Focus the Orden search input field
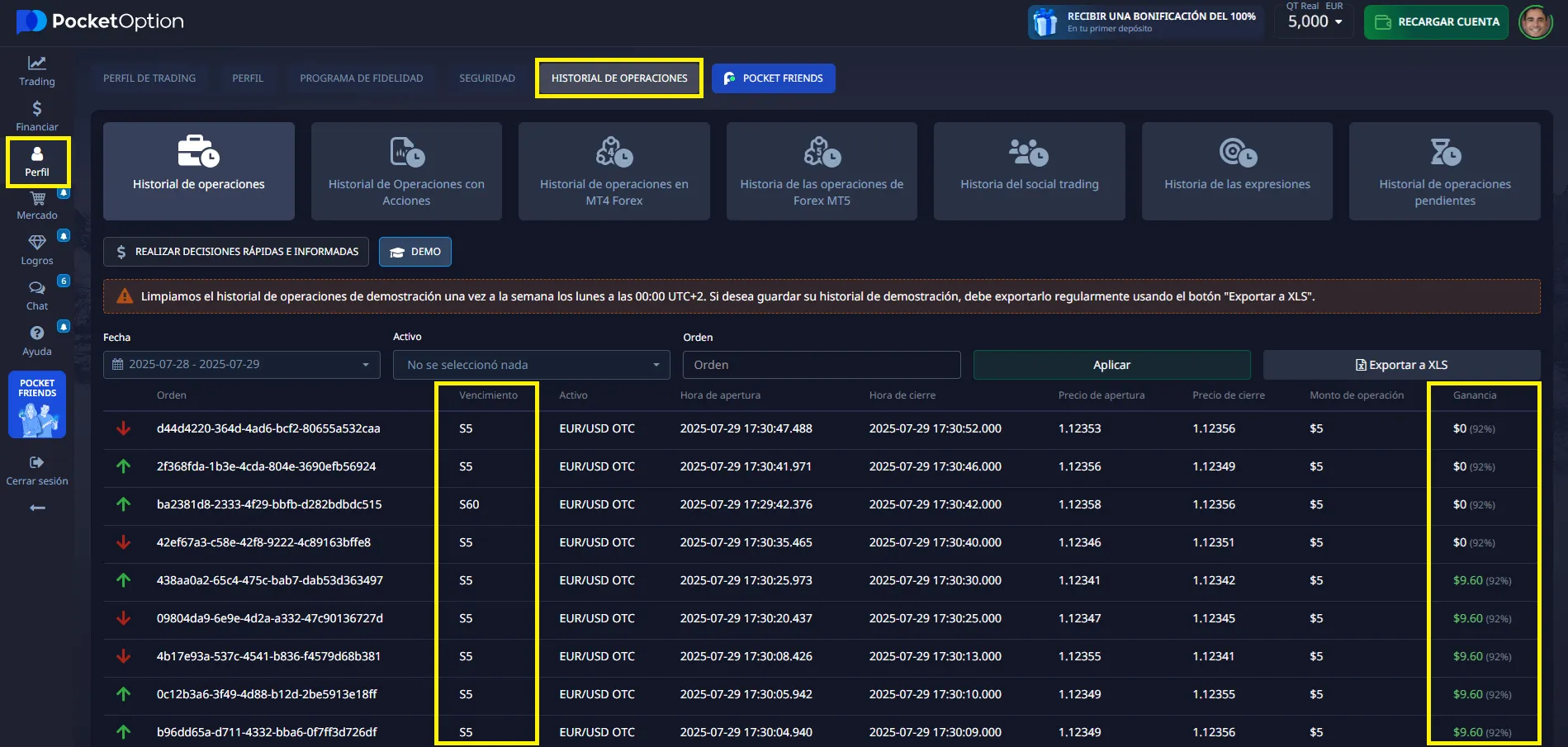Image resolution: width=1568 pixels, height=747 pixels. point(822,365)
